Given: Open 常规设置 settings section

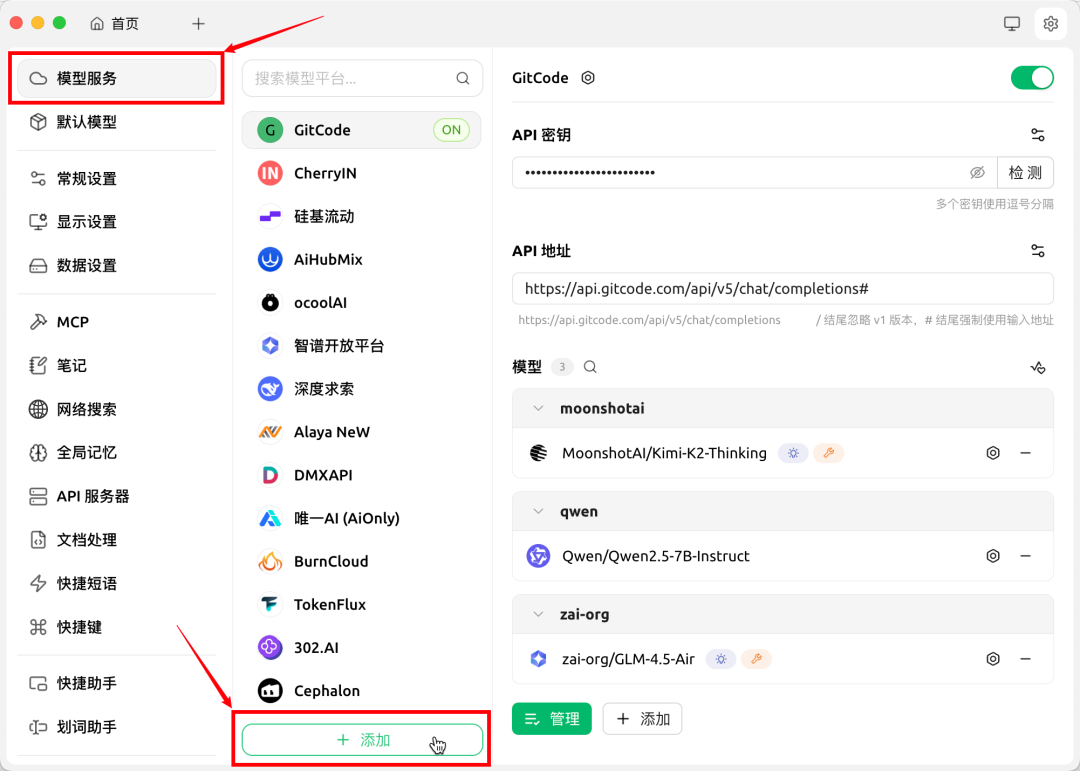Looking at the screenshot, I should point(116,179).
